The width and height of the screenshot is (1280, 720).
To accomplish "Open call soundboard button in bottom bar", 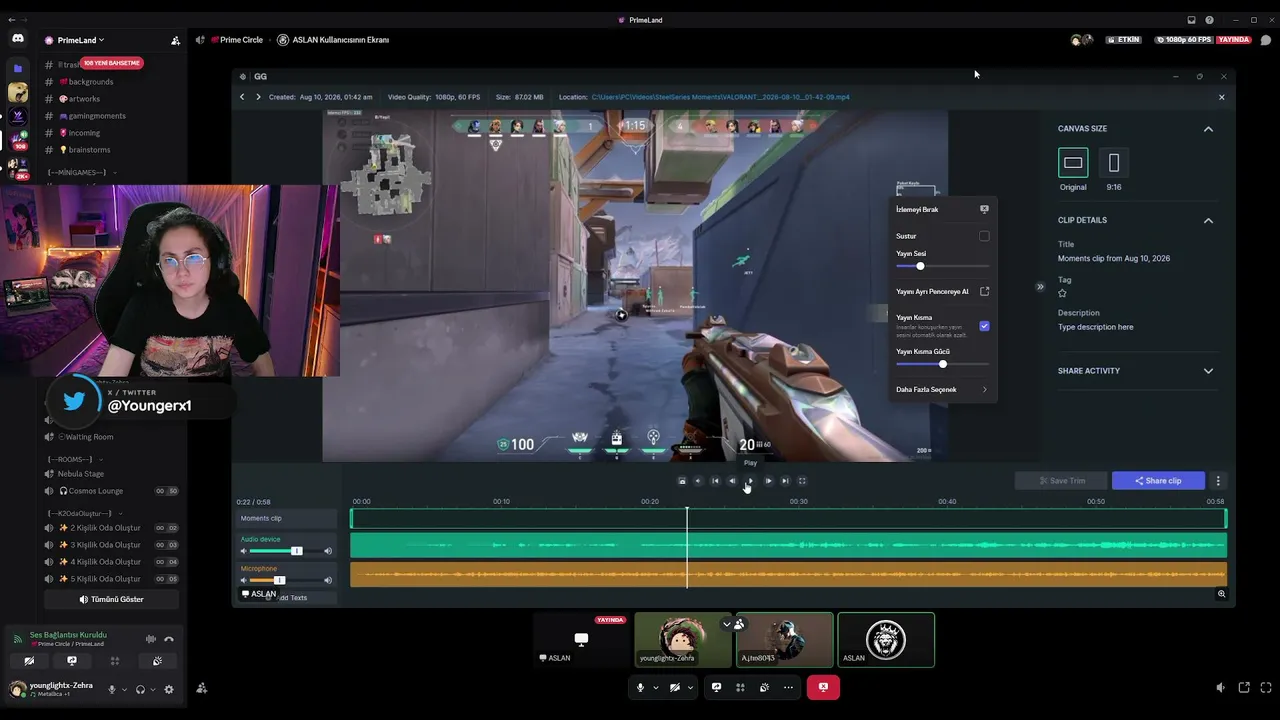I will [x=764, y=687].
